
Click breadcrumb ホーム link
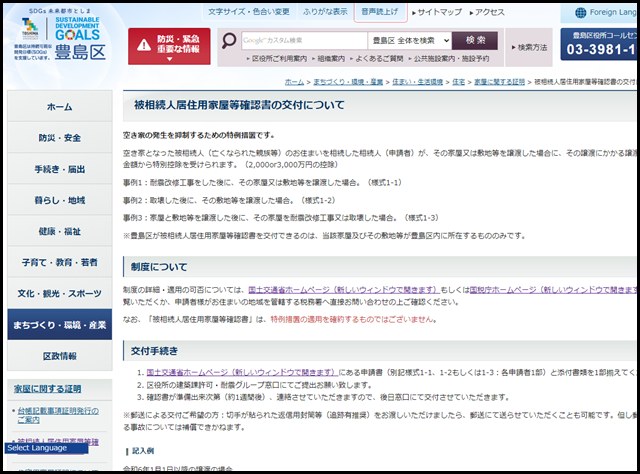point(294,82)
